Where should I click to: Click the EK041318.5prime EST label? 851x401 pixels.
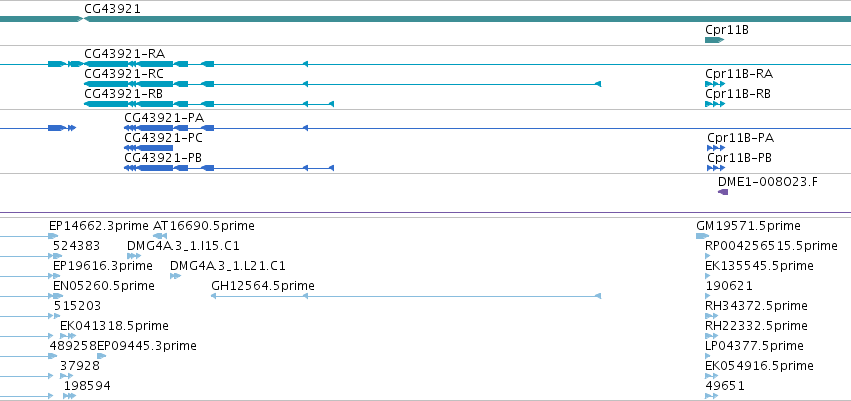(115, 326)
